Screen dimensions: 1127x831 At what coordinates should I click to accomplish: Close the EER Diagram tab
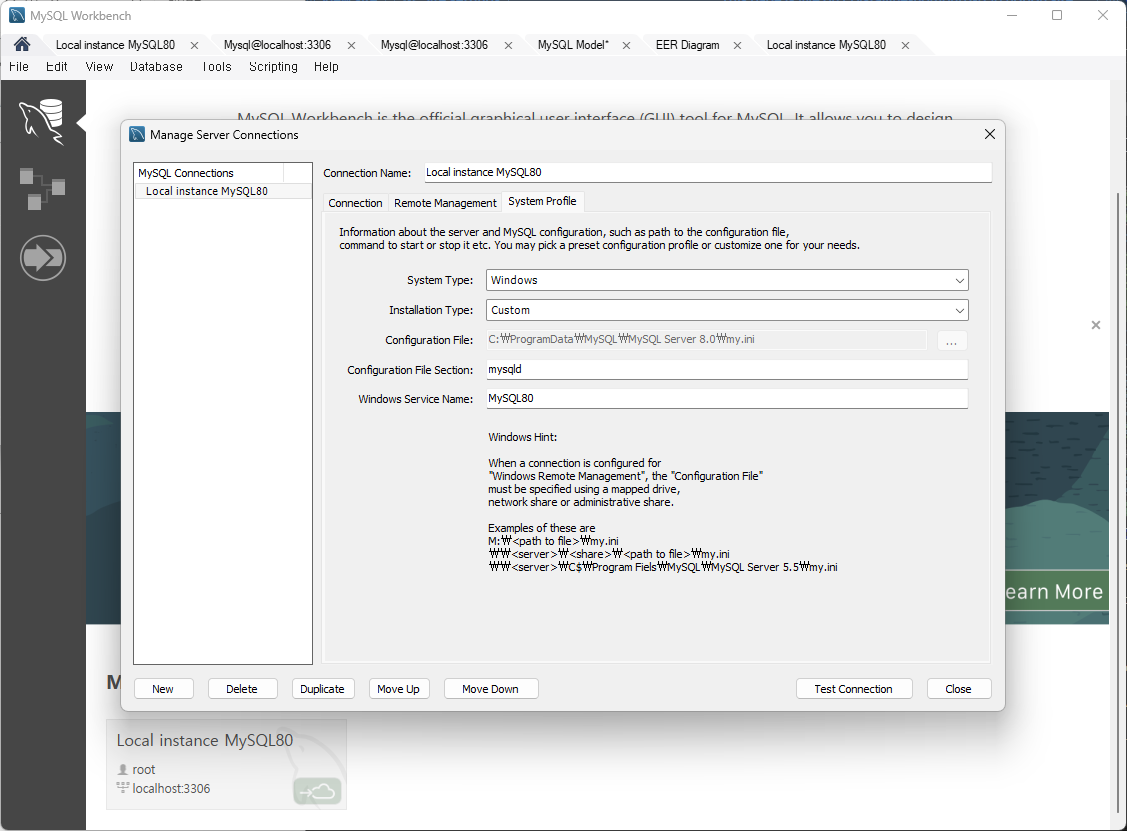tap(737, 45)
